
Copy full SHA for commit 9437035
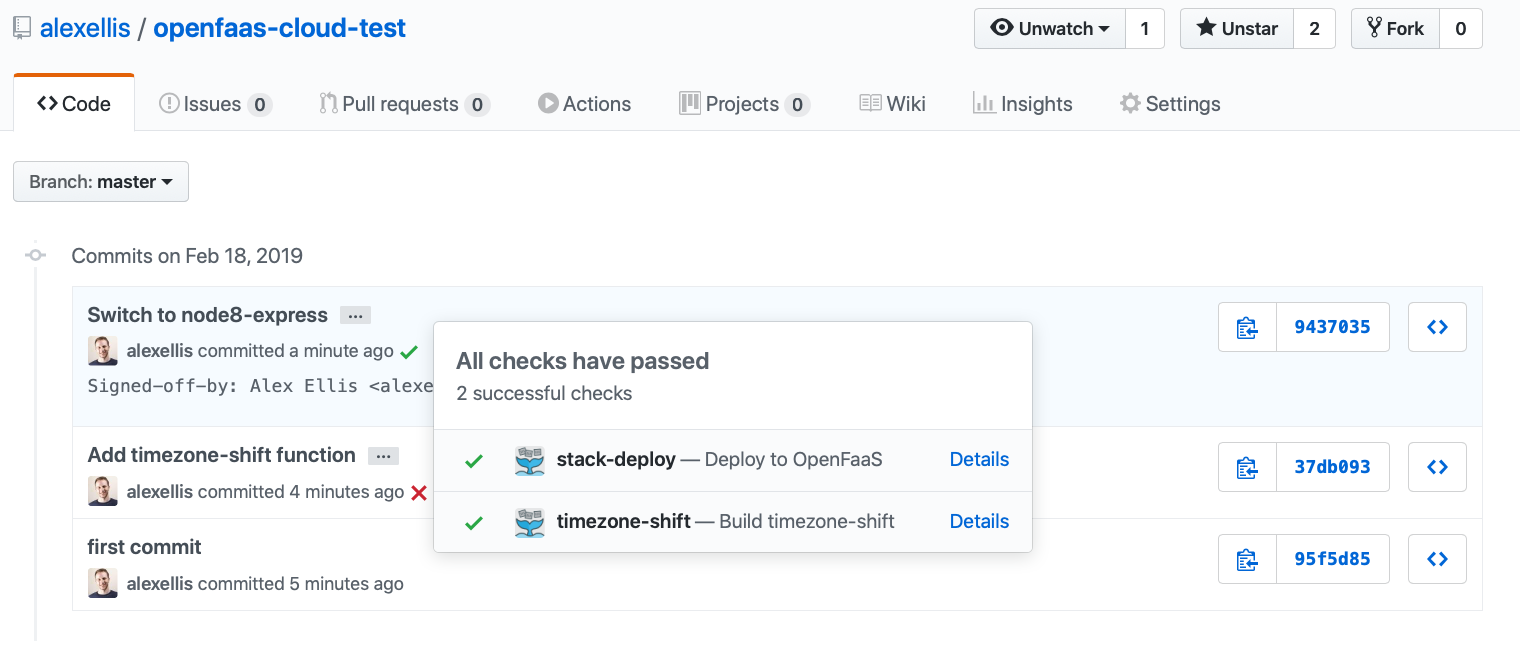1247,327
